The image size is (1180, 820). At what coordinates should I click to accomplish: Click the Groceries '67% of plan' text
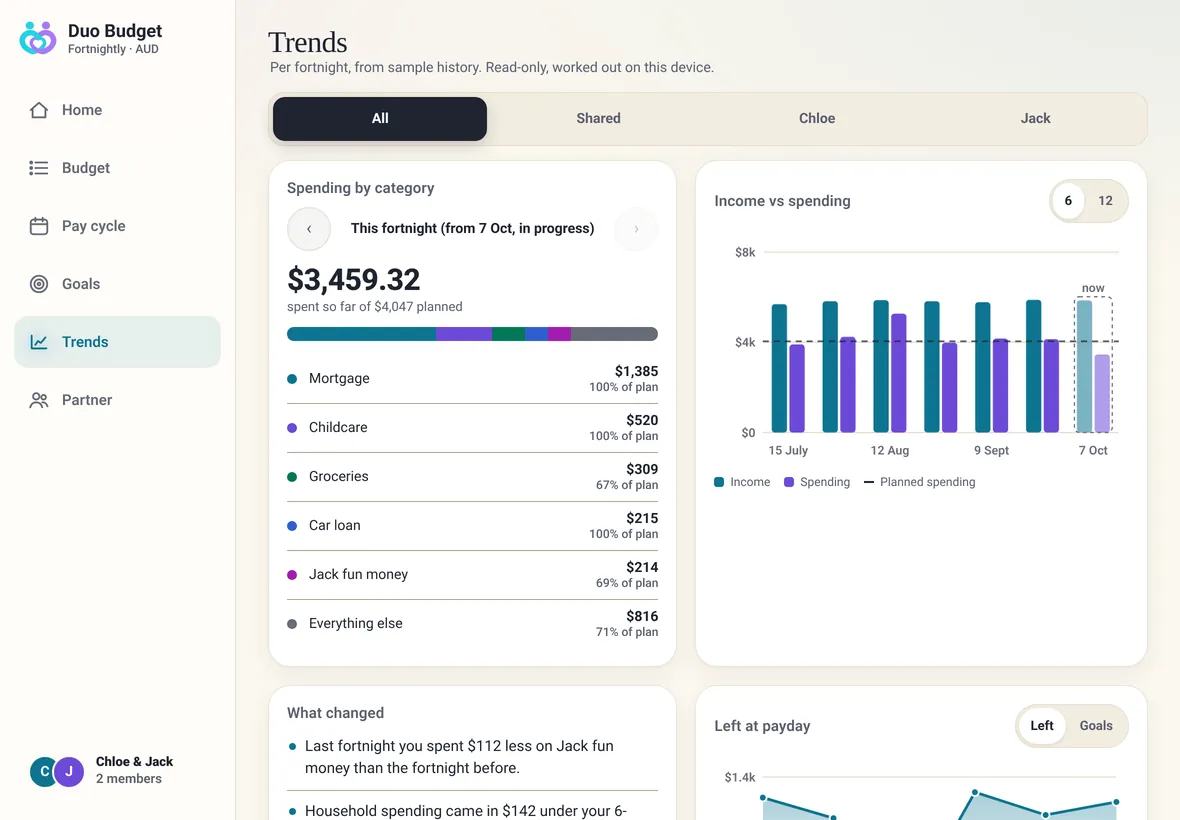627,485
